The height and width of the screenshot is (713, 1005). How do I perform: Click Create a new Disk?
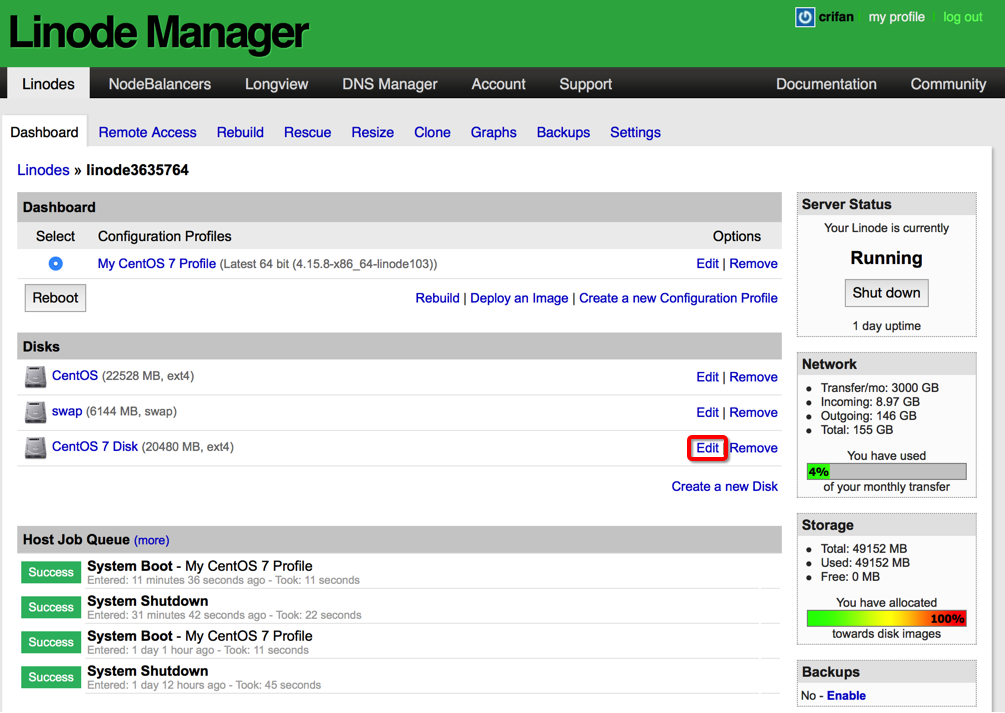point(724,486)
